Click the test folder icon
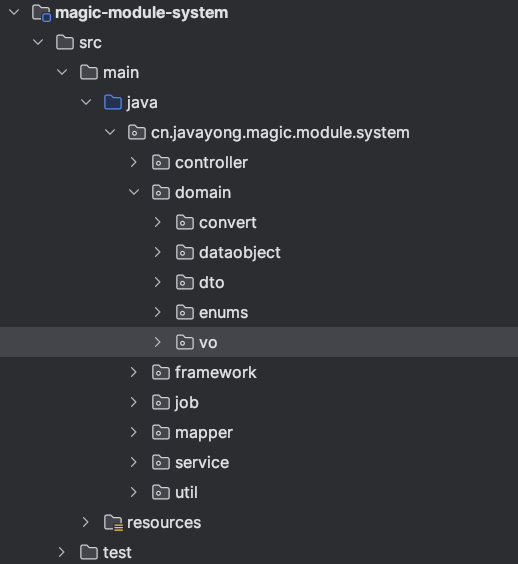The width and height of the screenshot is (518, 564). point(88,552)
